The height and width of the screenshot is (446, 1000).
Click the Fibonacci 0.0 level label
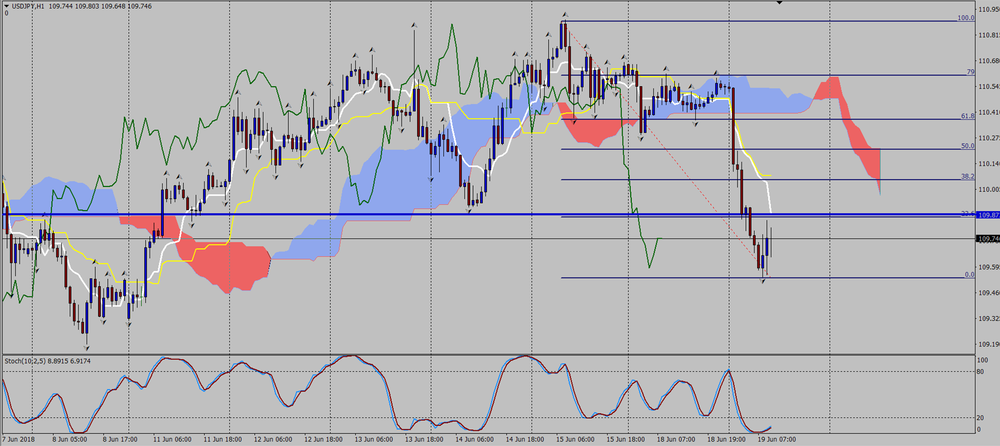point(969,275)
